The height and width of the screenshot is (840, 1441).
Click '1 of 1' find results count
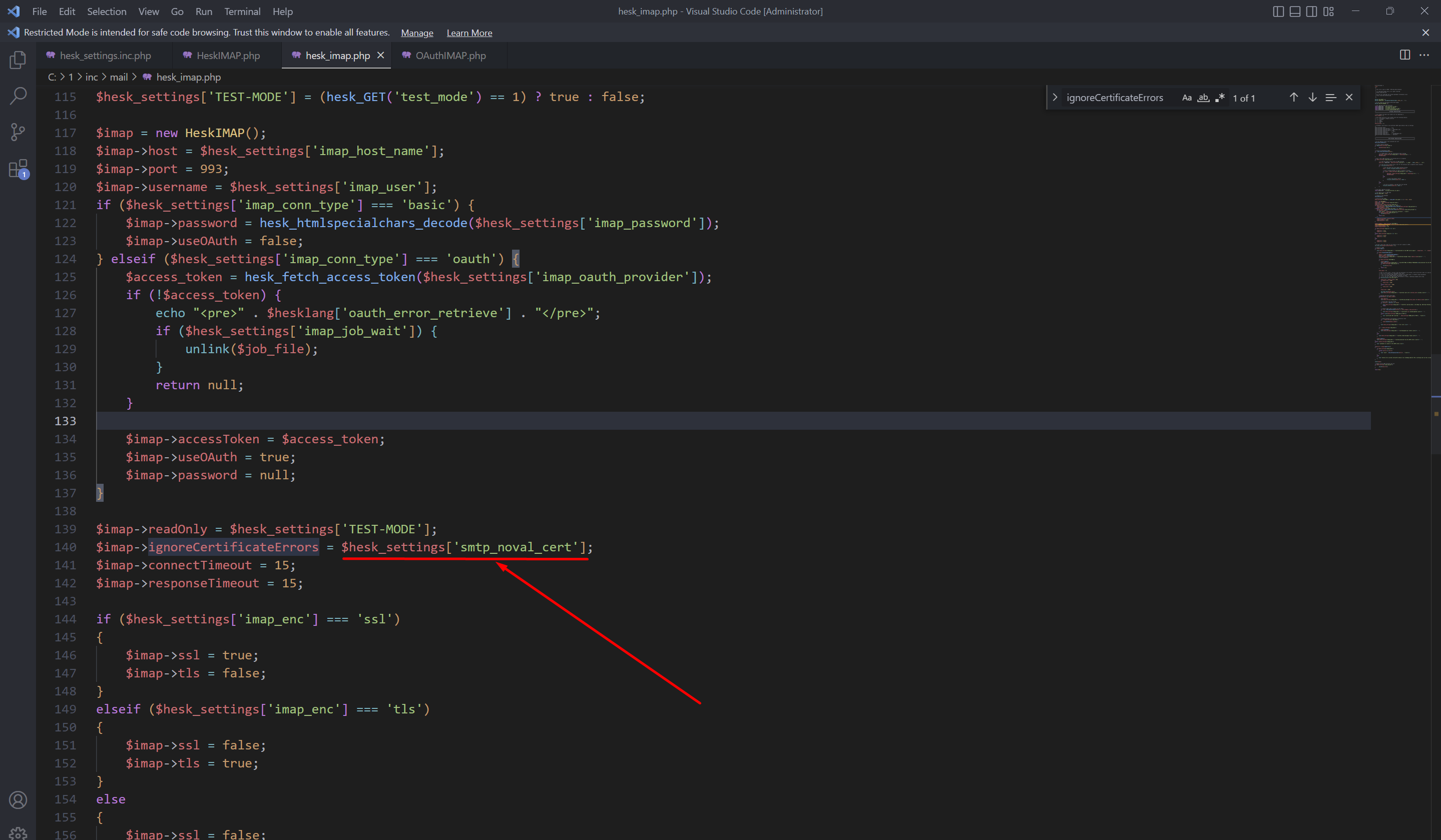1244,98
